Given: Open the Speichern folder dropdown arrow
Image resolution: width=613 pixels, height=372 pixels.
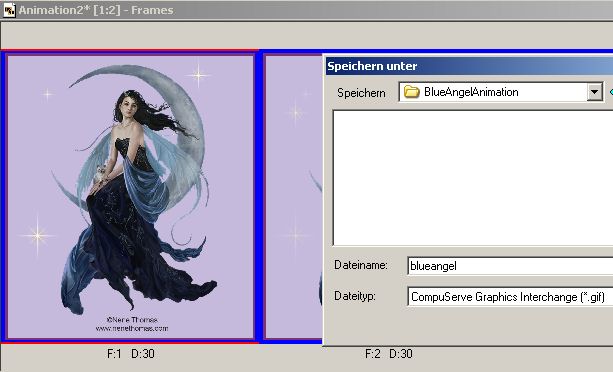Looking at the screenshot, I should [595, 92].
